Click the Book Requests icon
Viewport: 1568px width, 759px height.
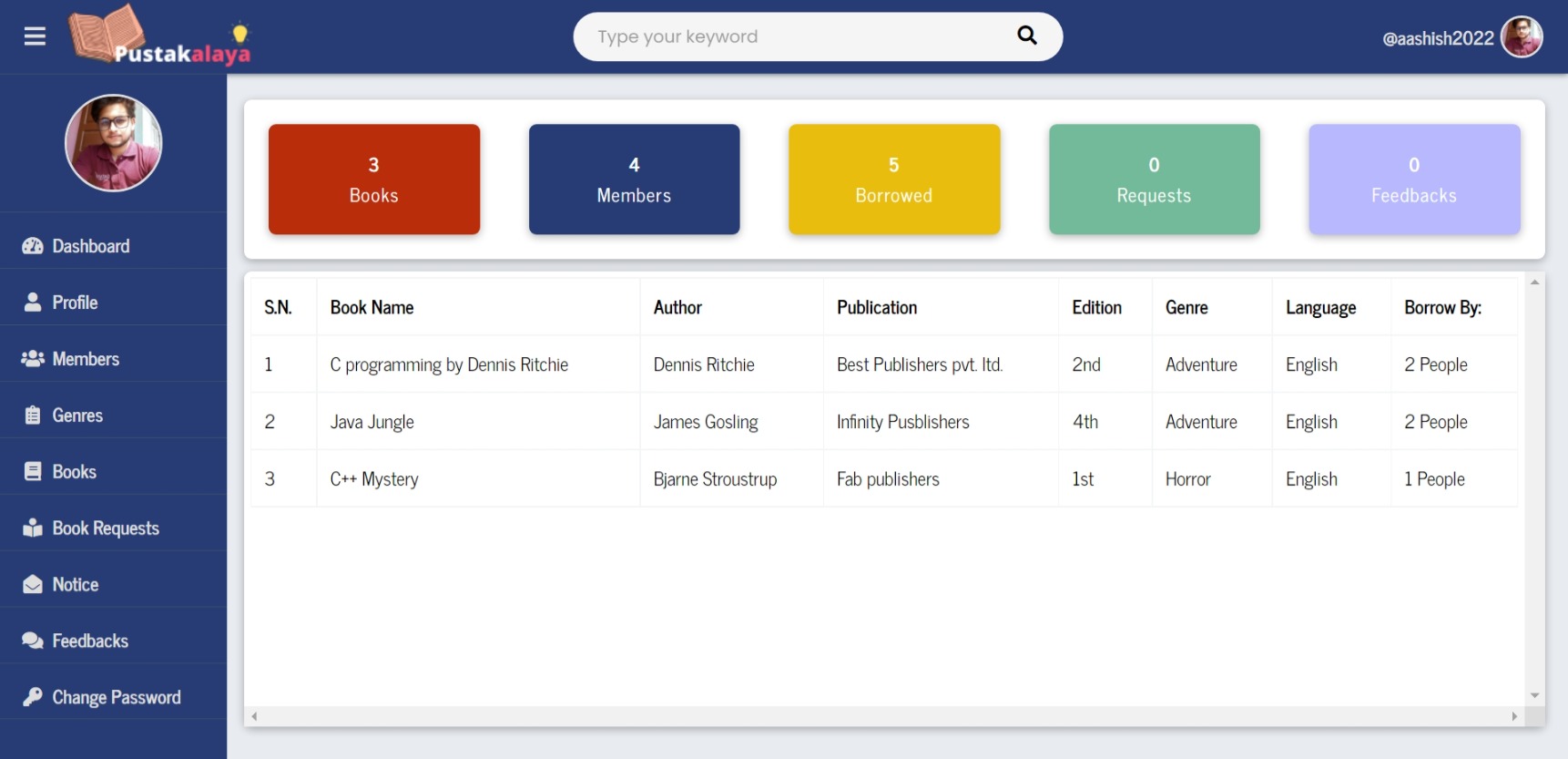click(33, 528)
